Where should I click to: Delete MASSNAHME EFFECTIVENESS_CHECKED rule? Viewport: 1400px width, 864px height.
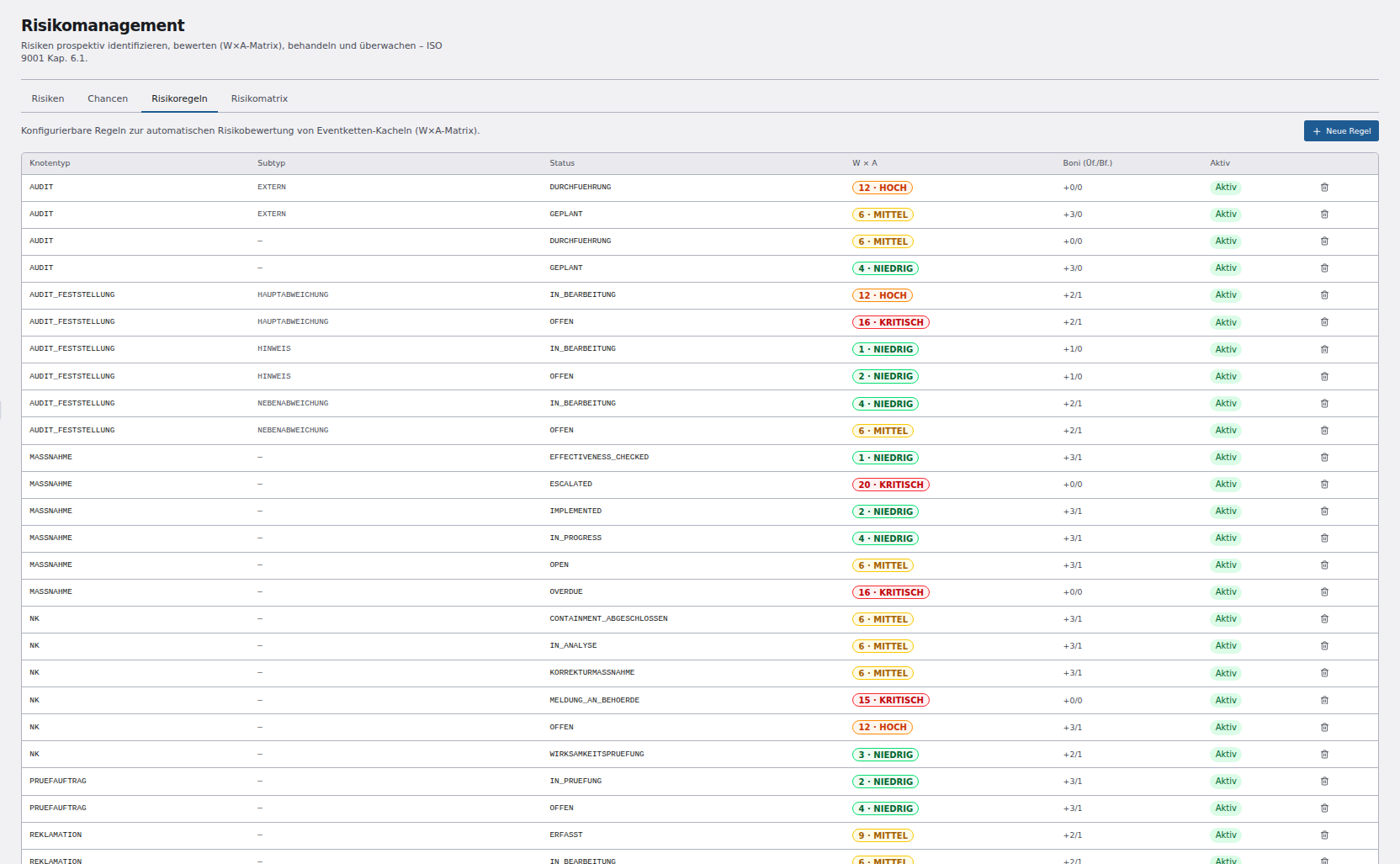tap(1324, 458)
